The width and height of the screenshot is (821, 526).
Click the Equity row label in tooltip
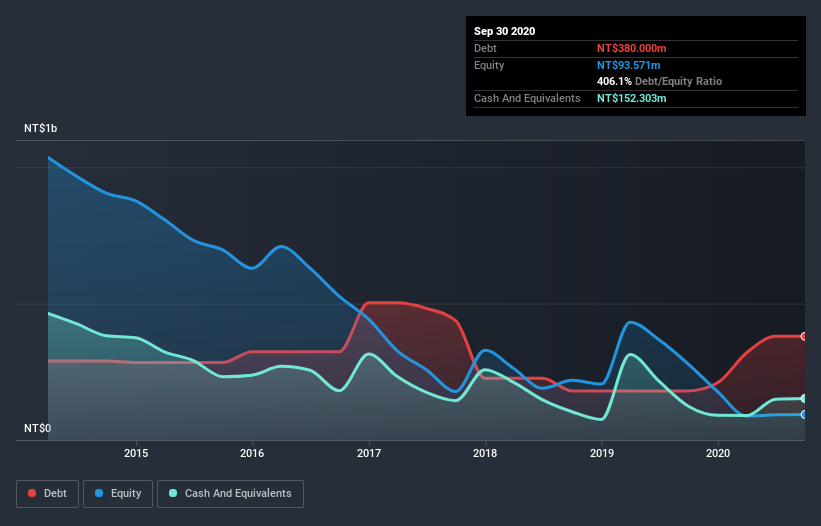pyautogui.click(x=489, y=65)
